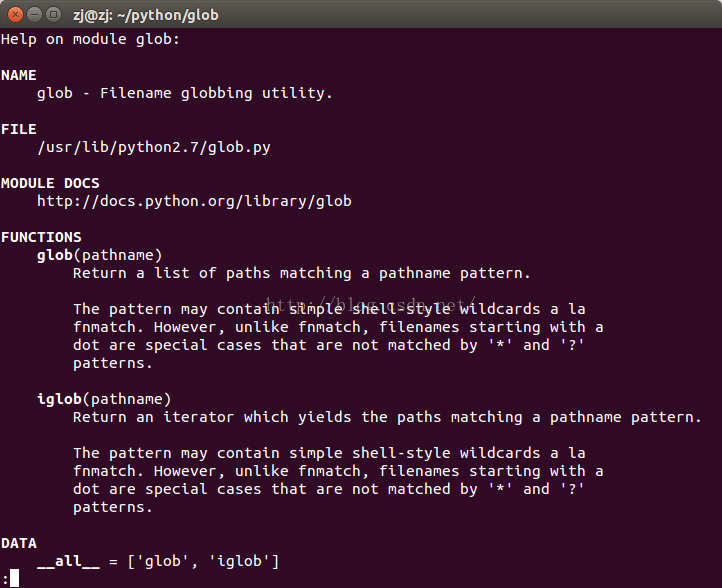
Task: Click the /usr/lib/python2.7/glob.py file path
Action: (x=154, y=147)
